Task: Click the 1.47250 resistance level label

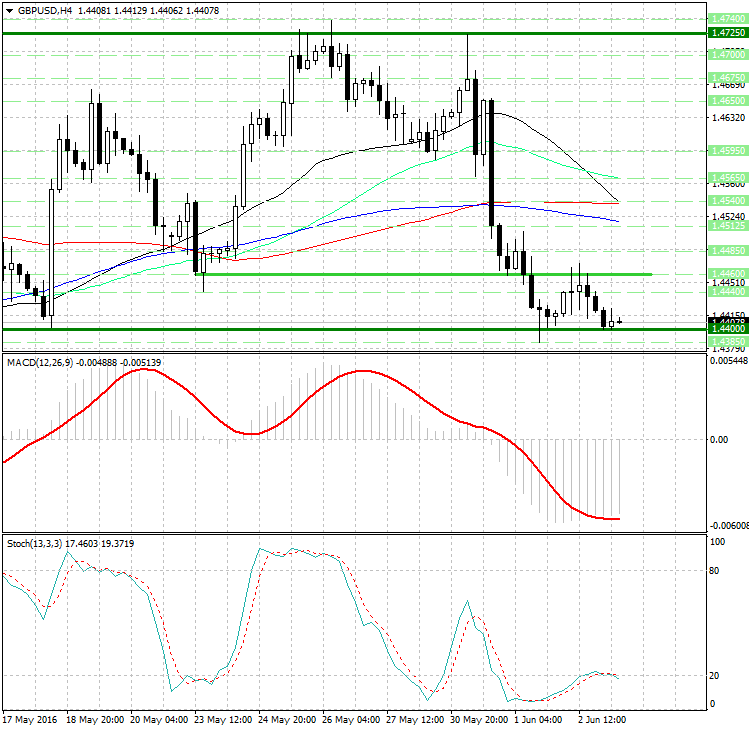Action: coord(728,32)
